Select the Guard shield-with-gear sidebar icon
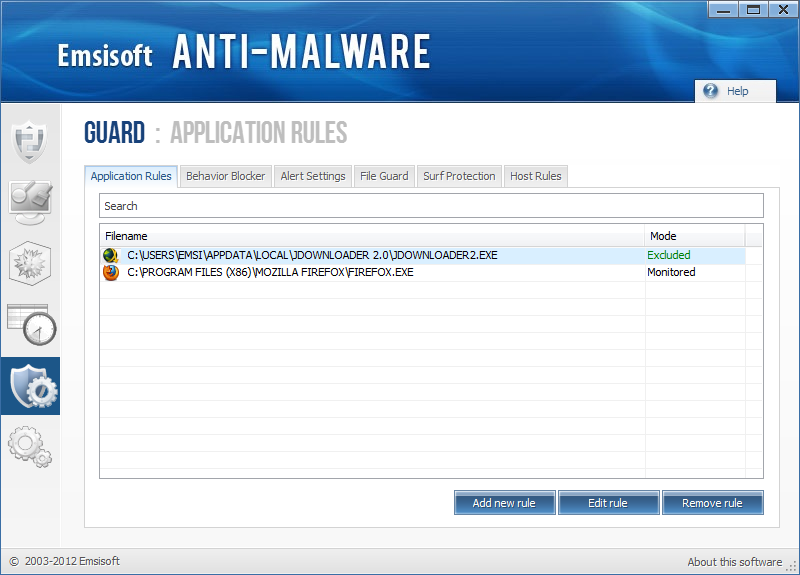800x575 pixels. 30,386
